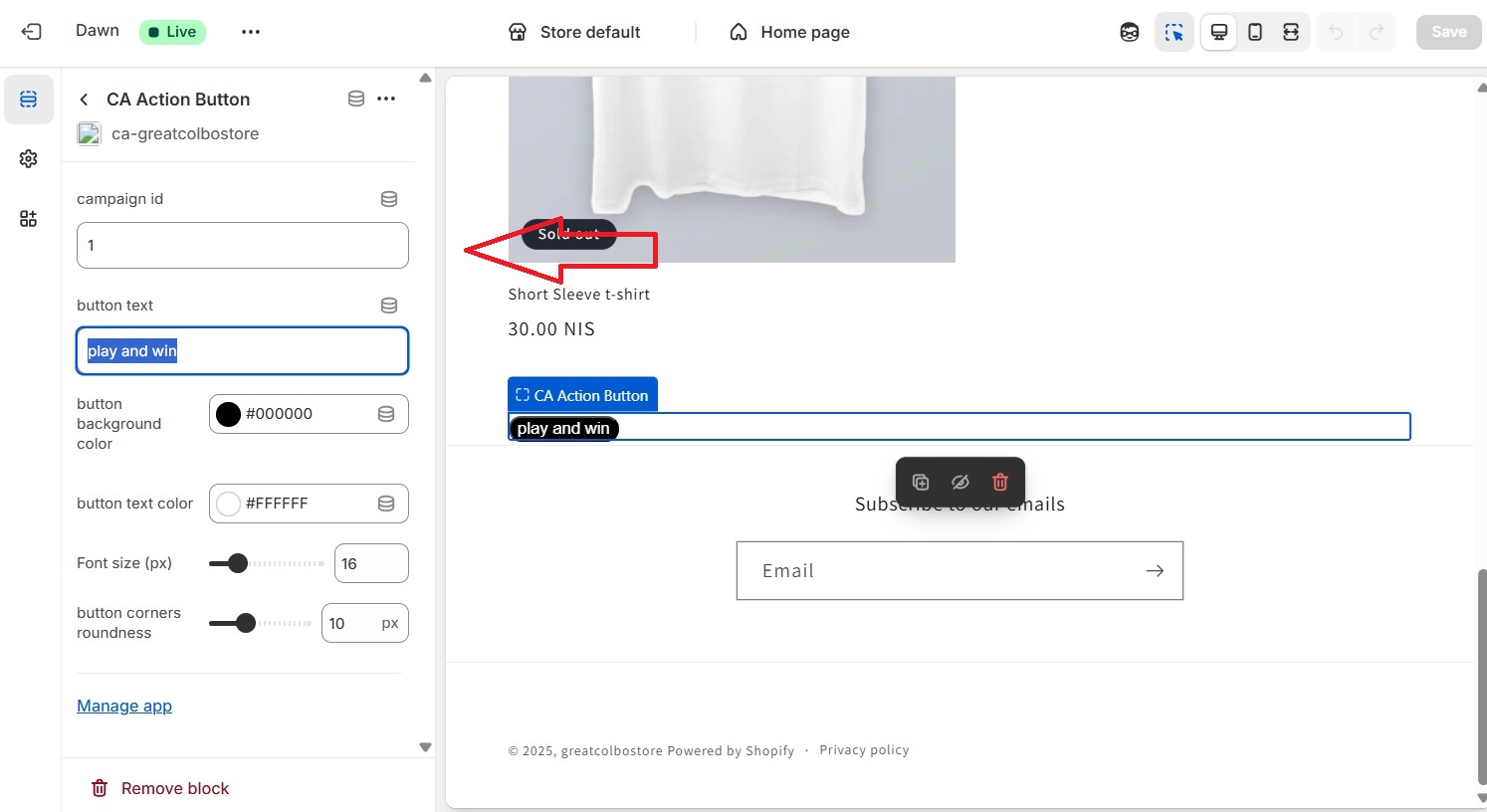Open the Home page template selector

[789, 32]
